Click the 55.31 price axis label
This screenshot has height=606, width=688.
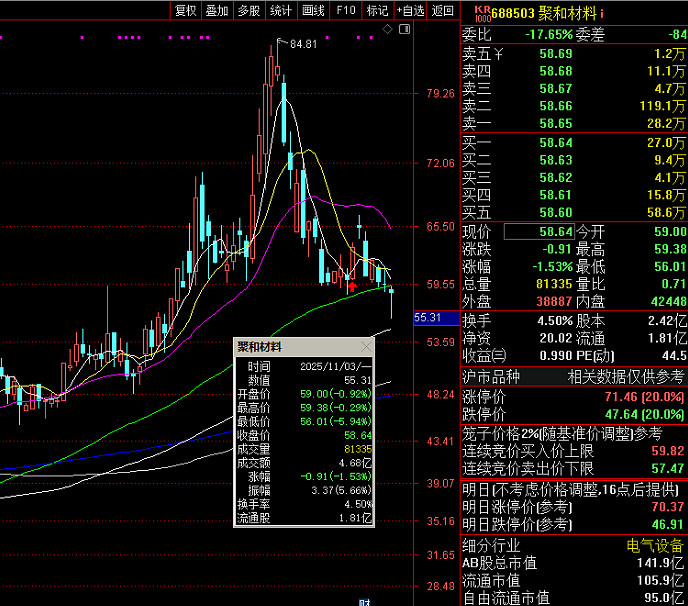click(x=428, y=318)
